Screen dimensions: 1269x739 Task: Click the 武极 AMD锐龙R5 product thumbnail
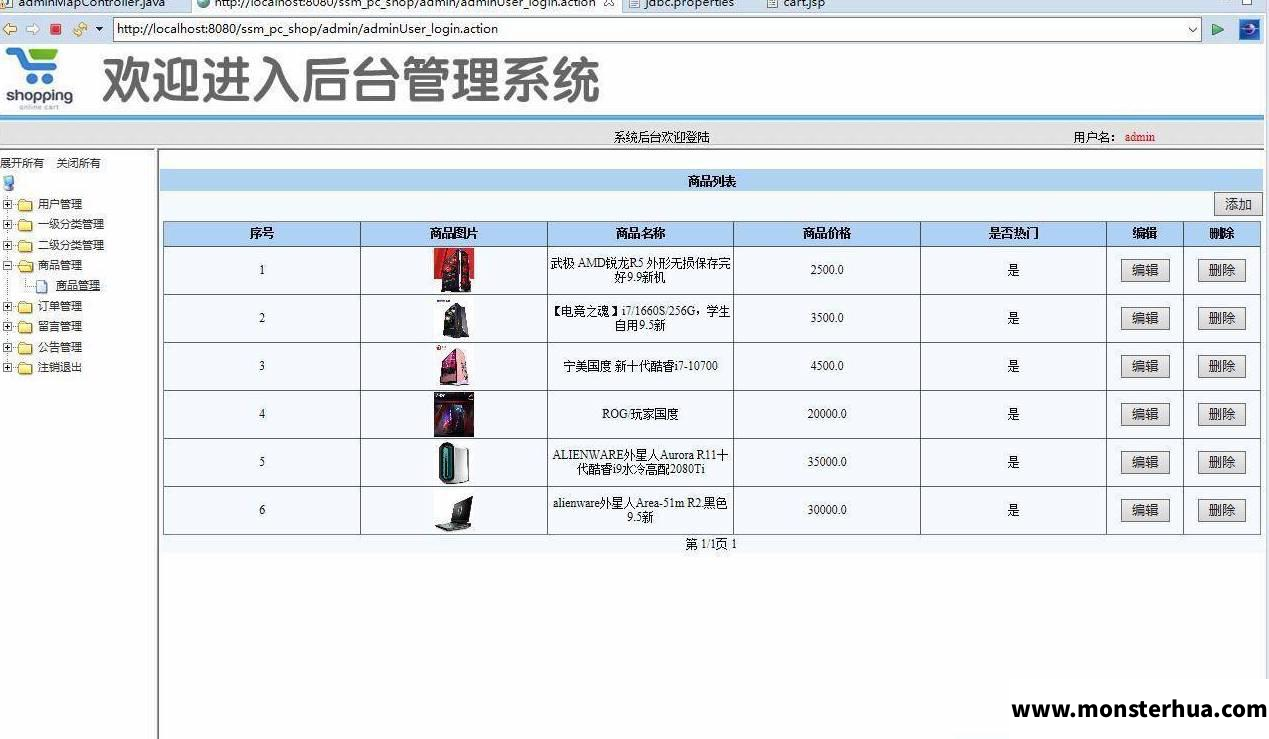(454, 270)
